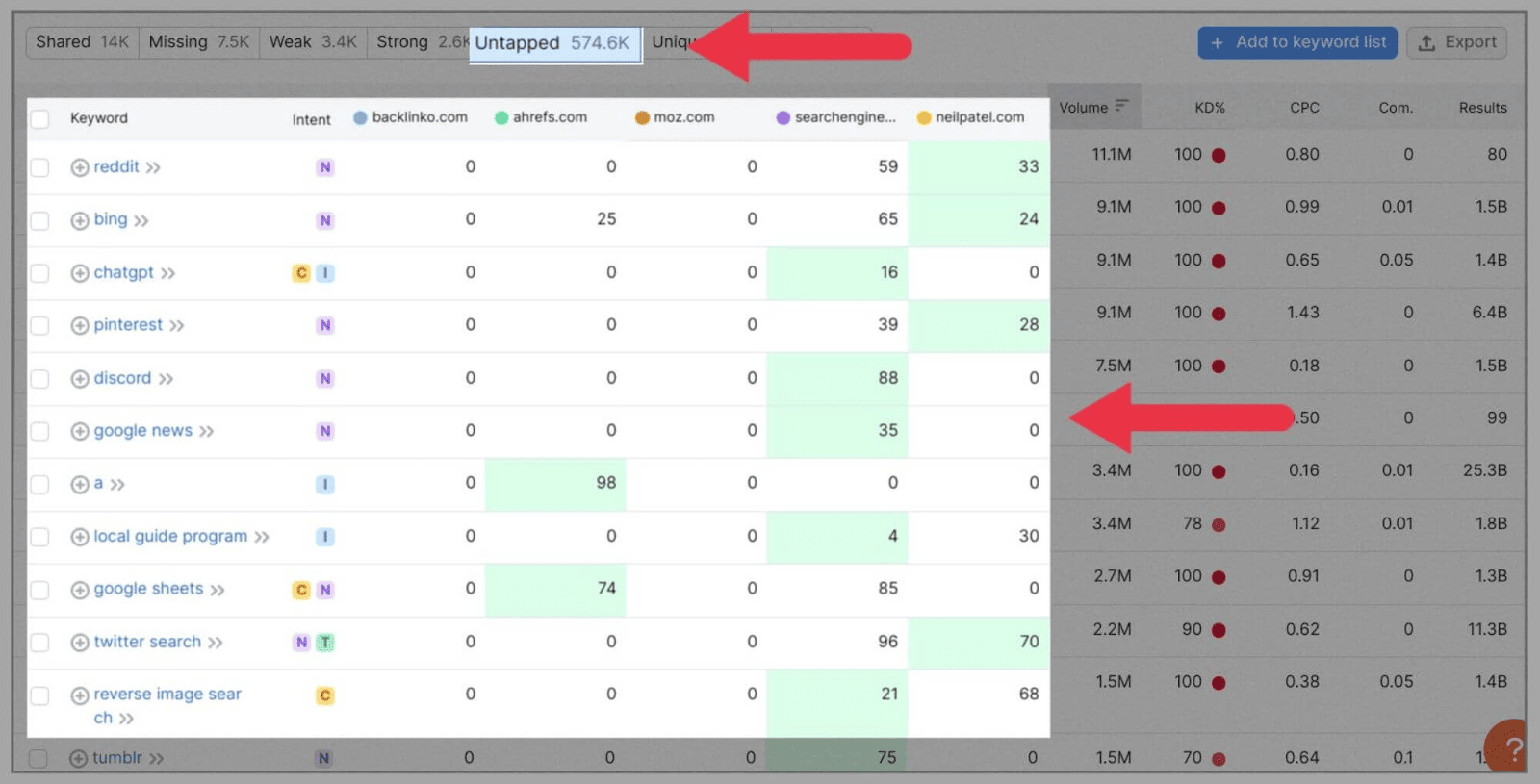Switch to the Missing 7.5K tab
Image resolution: width=1540 pixels, height=784 pixels.
(198, 42)
